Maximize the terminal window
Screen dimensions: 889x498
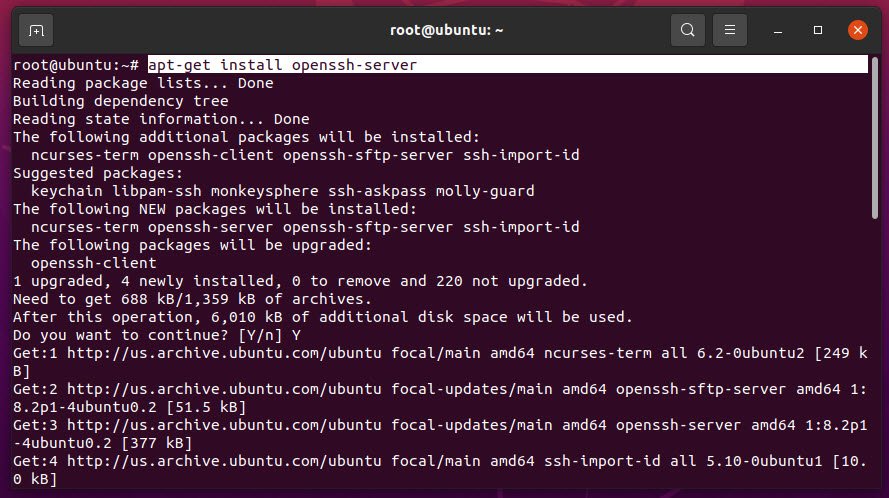[818, 30]
